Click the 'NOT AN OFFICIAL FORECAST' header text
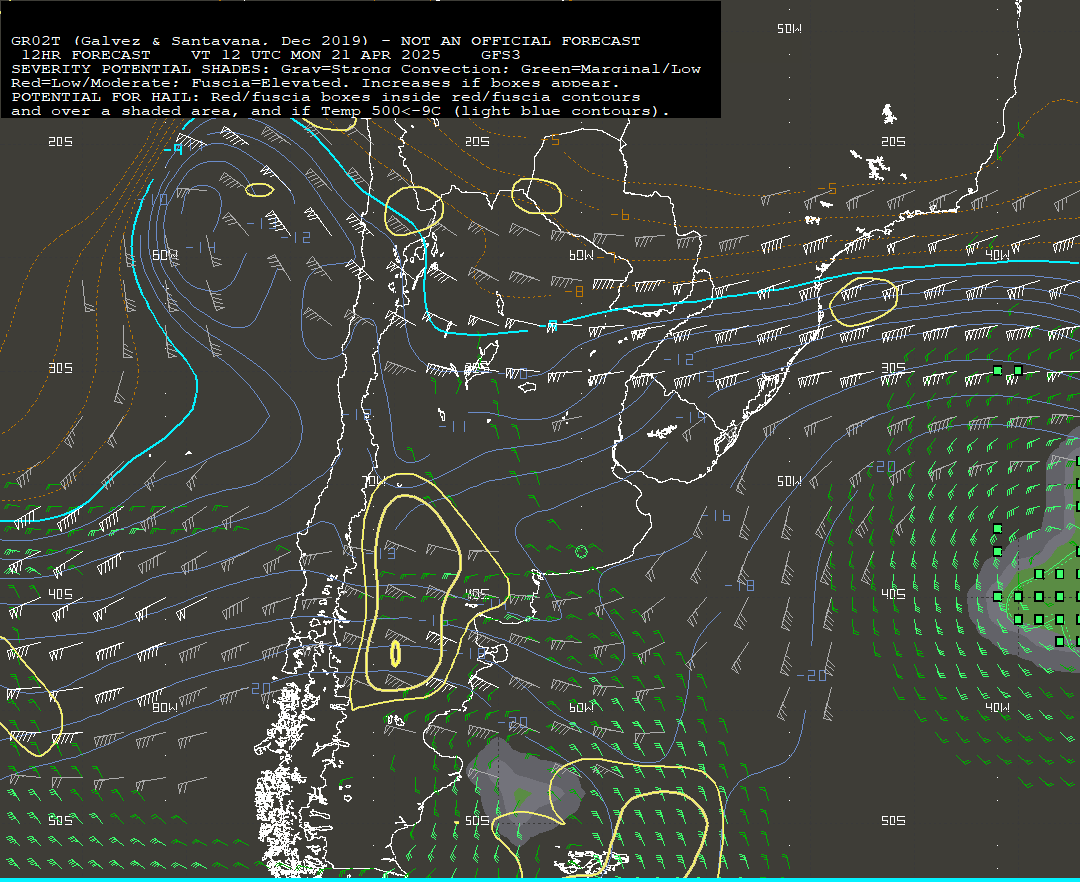Viewport: 1080px width, 882px height. (520, 41)
